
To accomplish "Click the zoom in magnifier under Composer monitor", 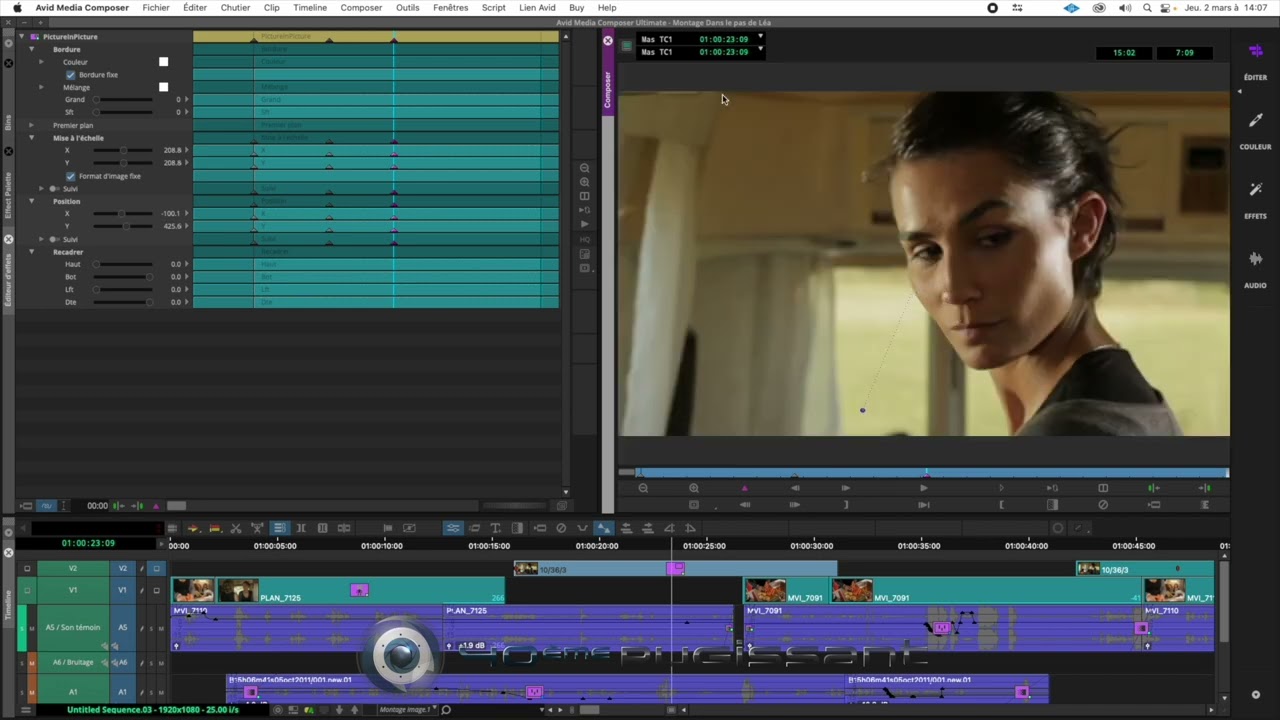I will pos(693,488).
